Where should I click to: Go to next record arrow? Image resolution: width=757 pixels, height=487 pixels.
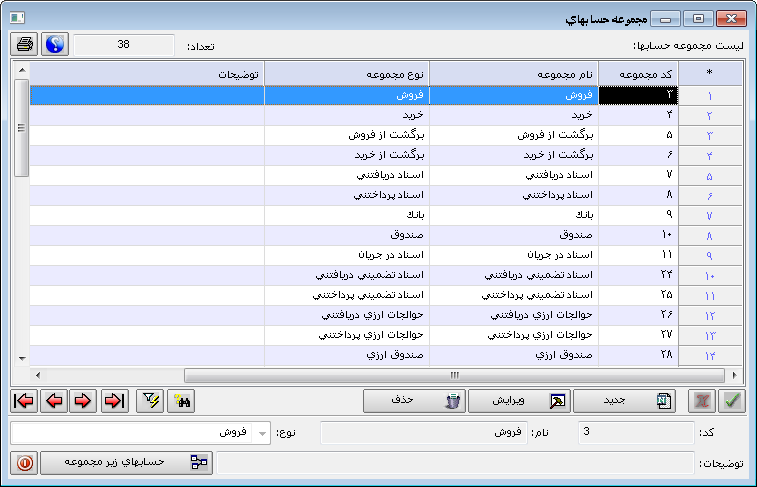point(83,401)
